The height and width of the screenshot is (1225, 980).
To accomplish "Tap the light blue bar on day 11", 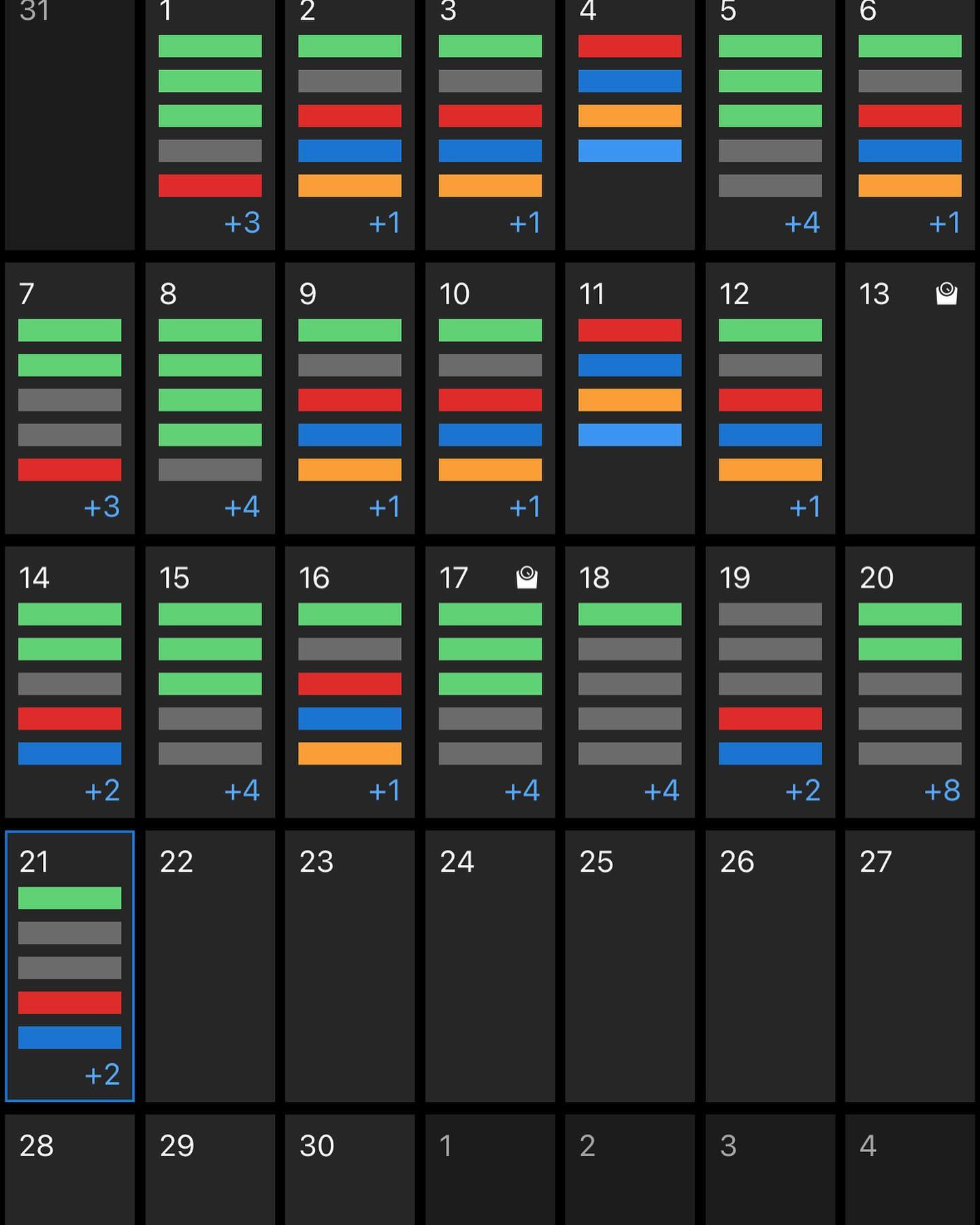I will point(630,435).
